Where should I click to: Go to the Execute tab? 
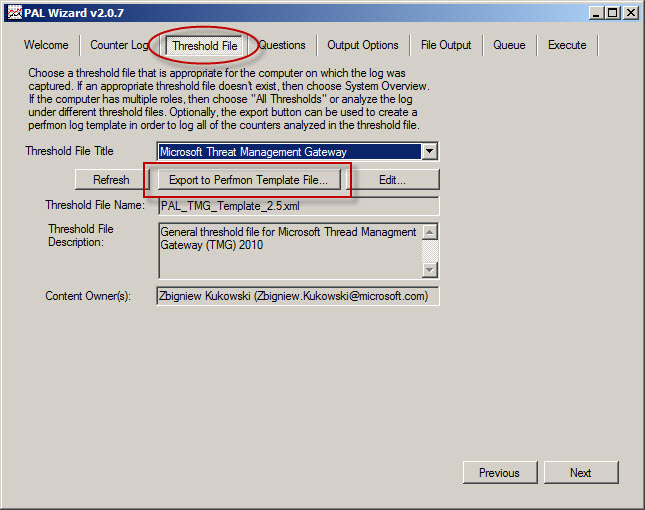click(x=567, y=45)
